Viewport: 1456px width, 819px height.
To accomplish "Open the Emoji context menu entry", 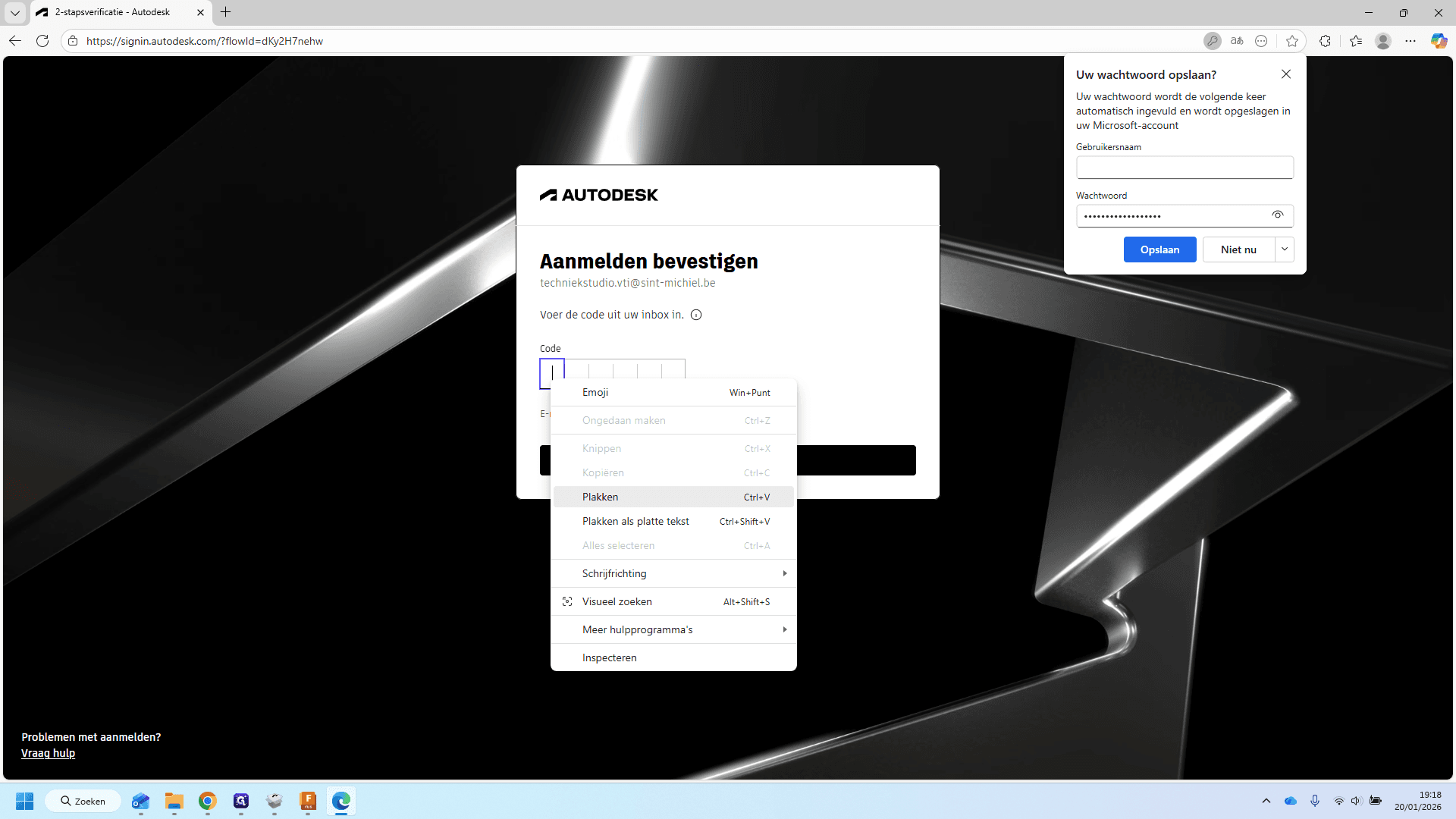I will [673, 392].
